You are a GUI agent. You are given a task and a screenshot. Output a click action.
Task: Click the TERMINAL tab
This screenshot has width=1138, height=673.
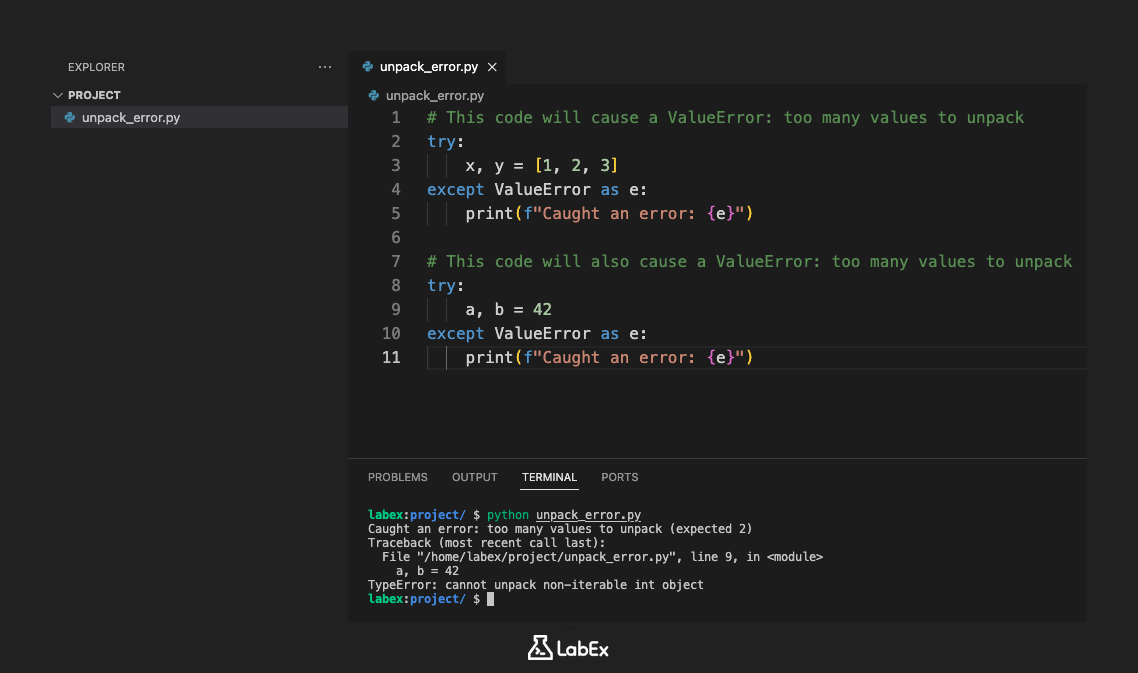[549, 477]
